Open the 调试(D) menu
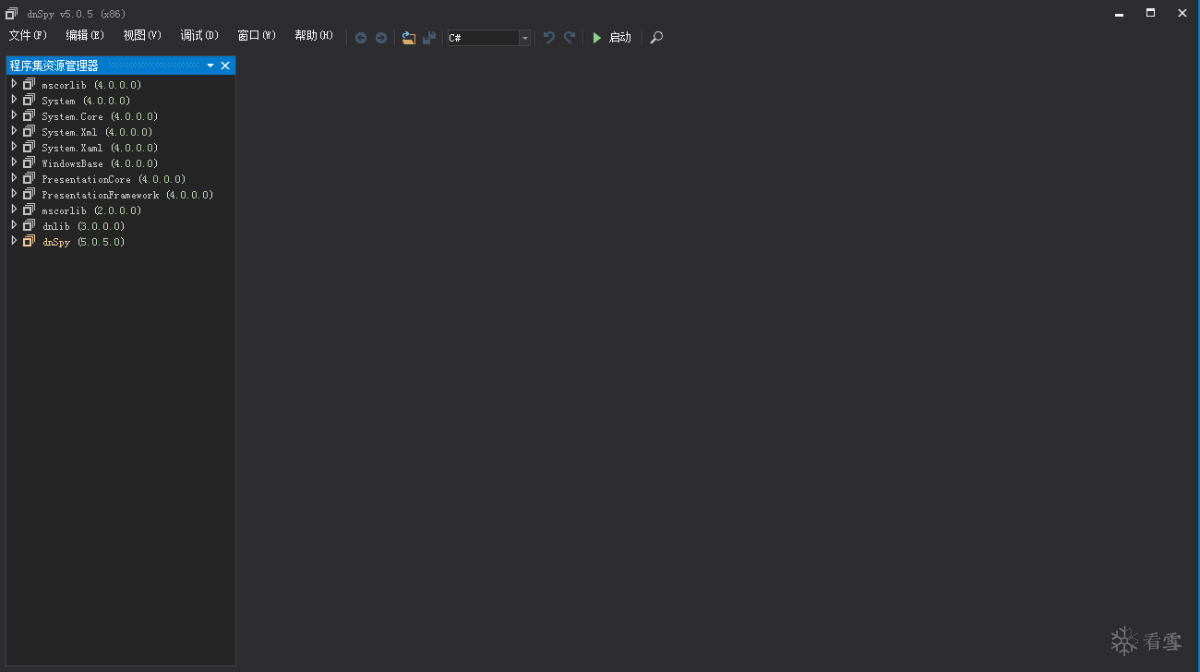1200x672 pixels. (199, 36)
